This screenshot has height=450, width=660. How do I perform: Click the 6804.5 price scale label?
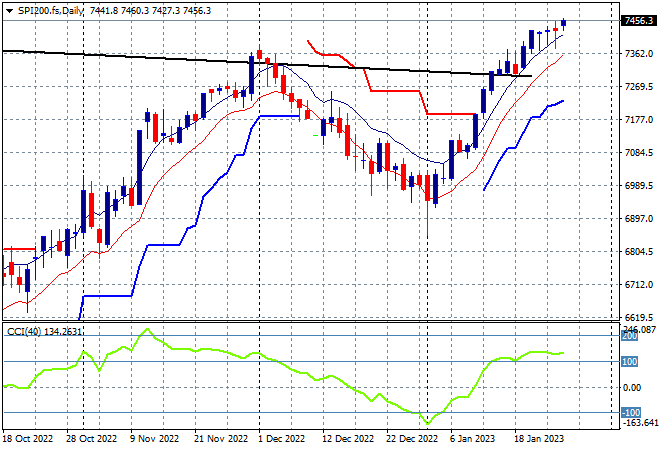pyautogui.click(x=639, y=252)
